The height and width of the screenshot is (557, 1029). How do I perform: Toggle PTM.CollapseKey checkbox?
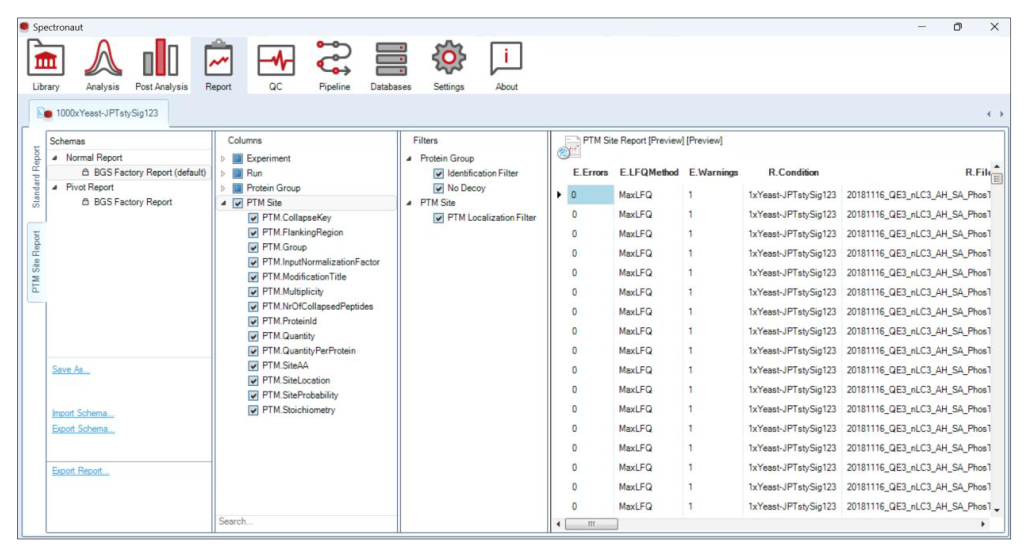coord(253,218)
